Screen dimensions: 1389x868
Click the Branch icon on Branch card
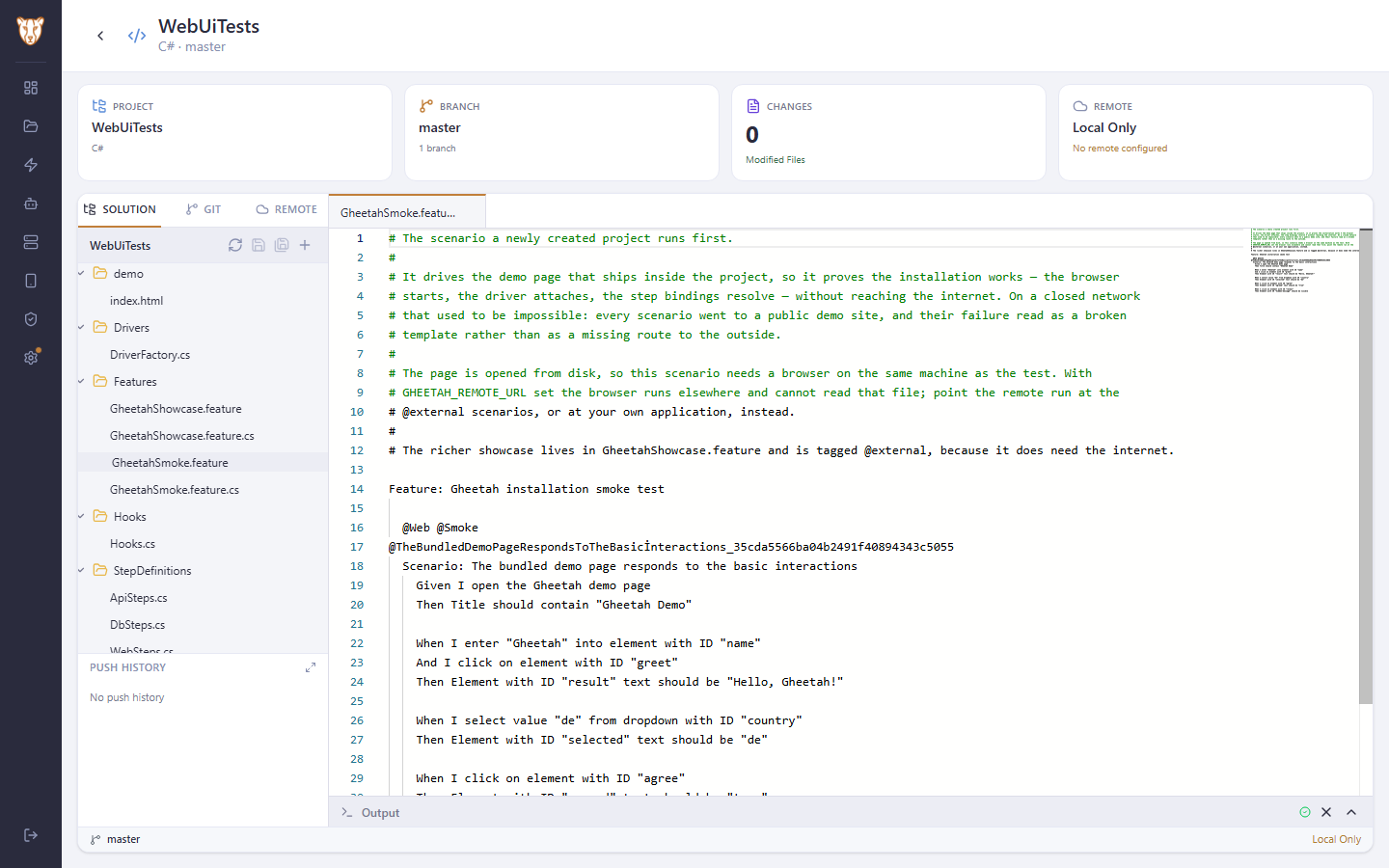click(x=426, y=106)
